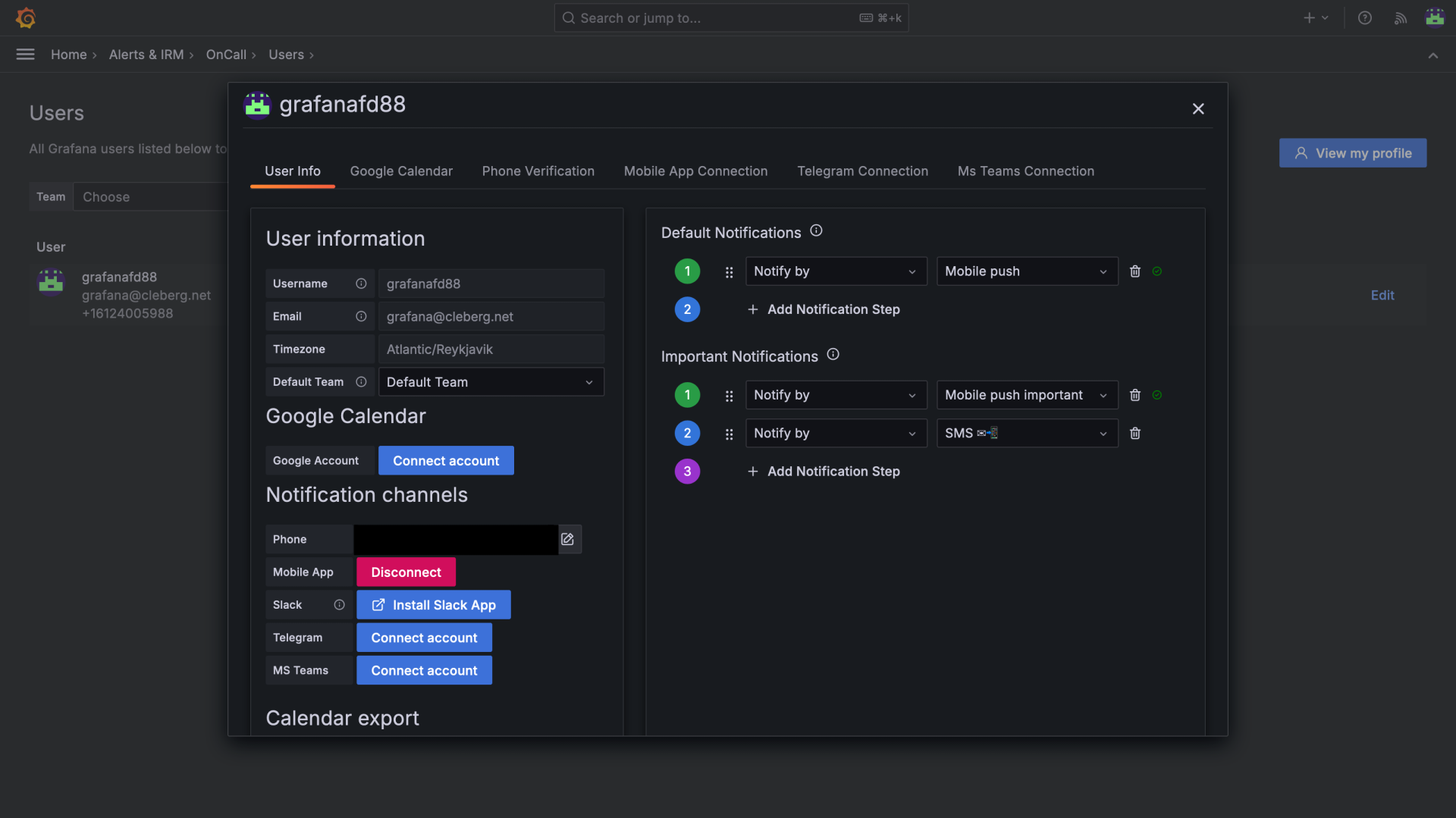Open the Mobile push method dropdown
Screen dimensions: 1456x818
[x=1026, y=271]
